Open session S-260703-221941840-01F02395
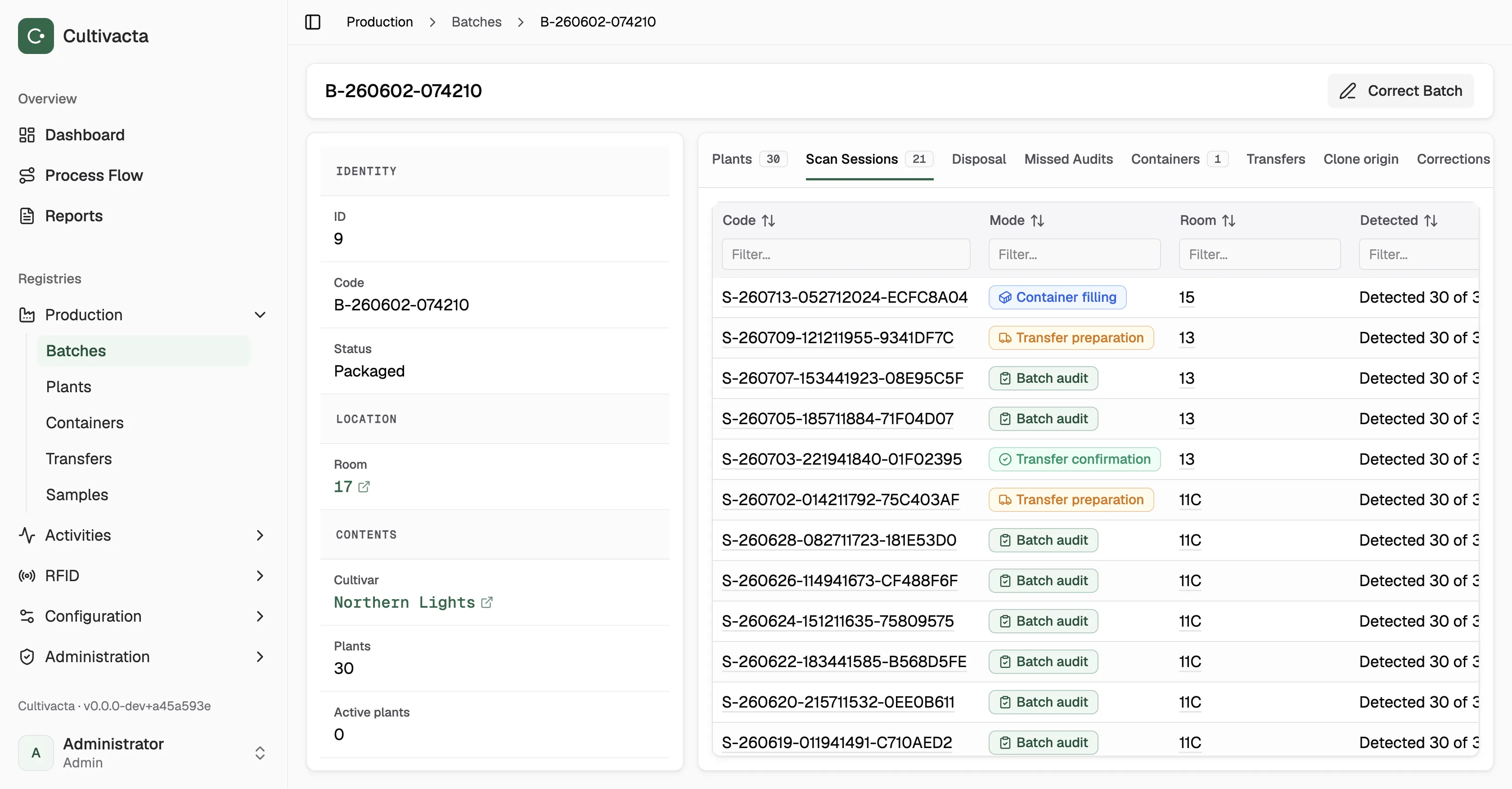This screenshot has height=789, width=1512. tap(841, 459)
